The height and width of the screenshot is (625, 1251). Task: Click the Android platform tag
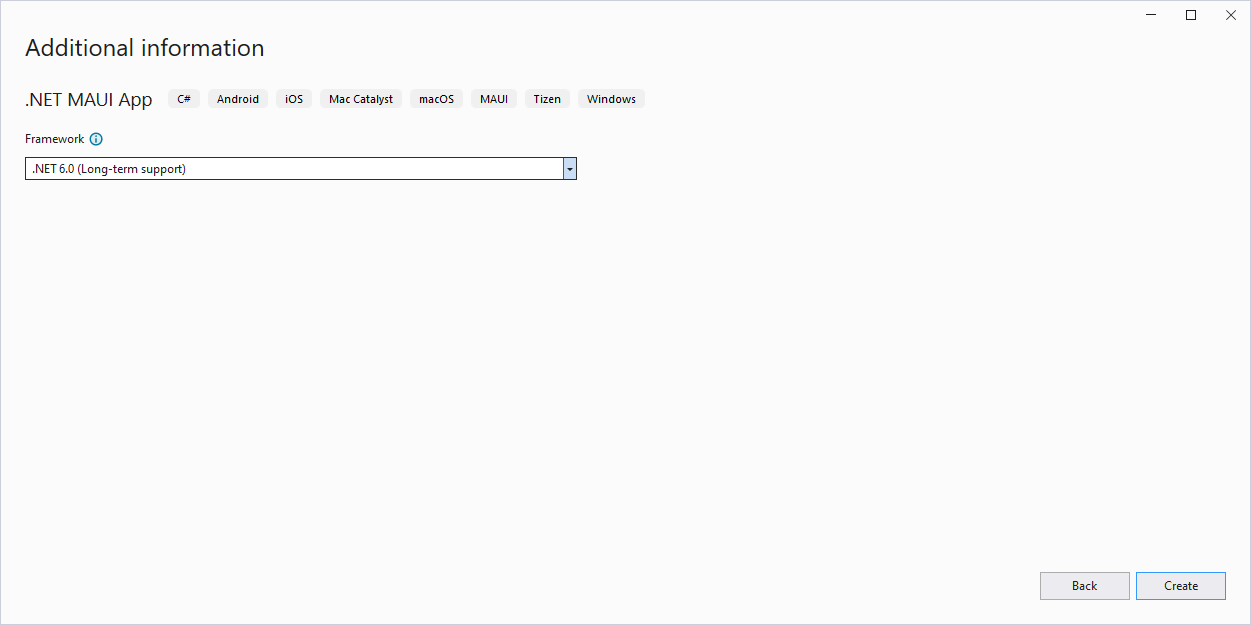(238, 99)
